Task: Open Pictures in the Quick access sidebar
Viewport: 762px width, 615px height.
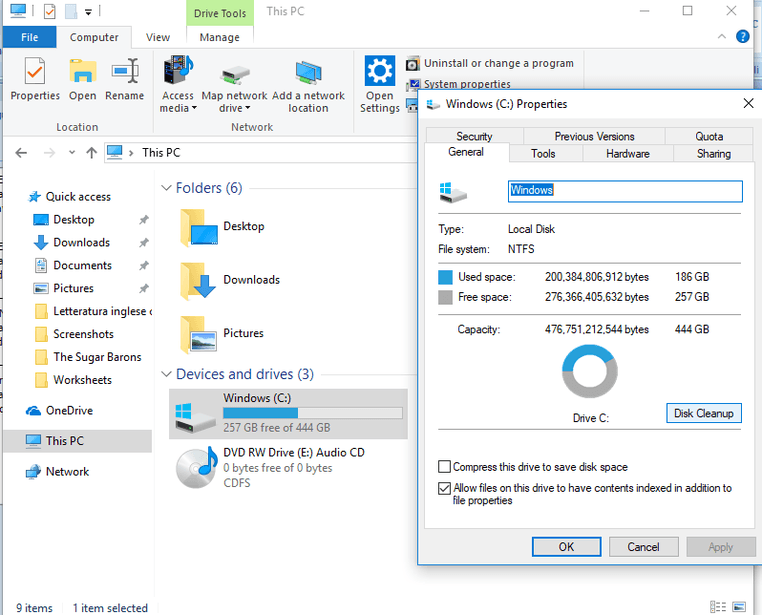Action: coord(73,288)
